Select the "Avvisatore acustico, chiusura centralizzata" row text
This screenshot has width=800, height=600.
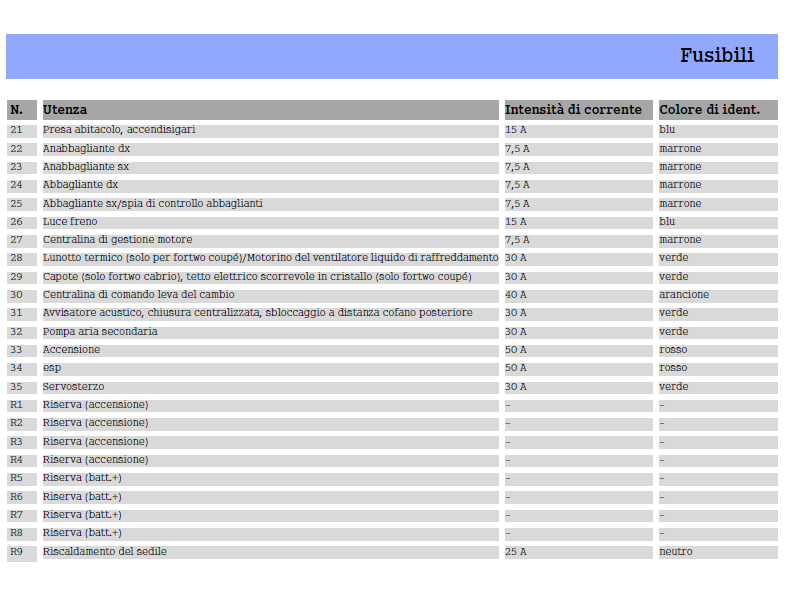click(x=258, y=313)
